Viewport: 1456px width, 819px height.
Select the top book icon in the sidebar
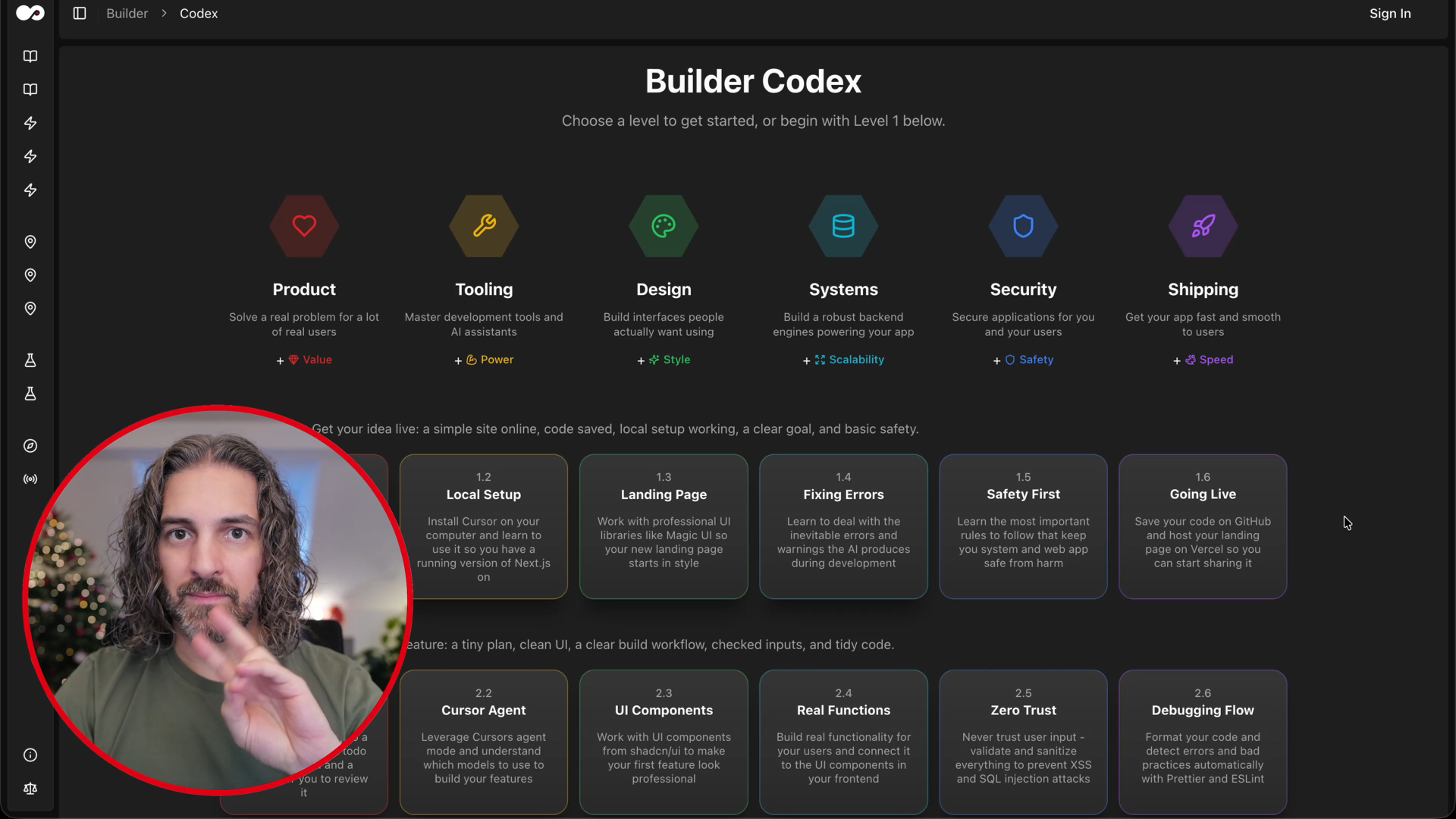coord(30,56)
